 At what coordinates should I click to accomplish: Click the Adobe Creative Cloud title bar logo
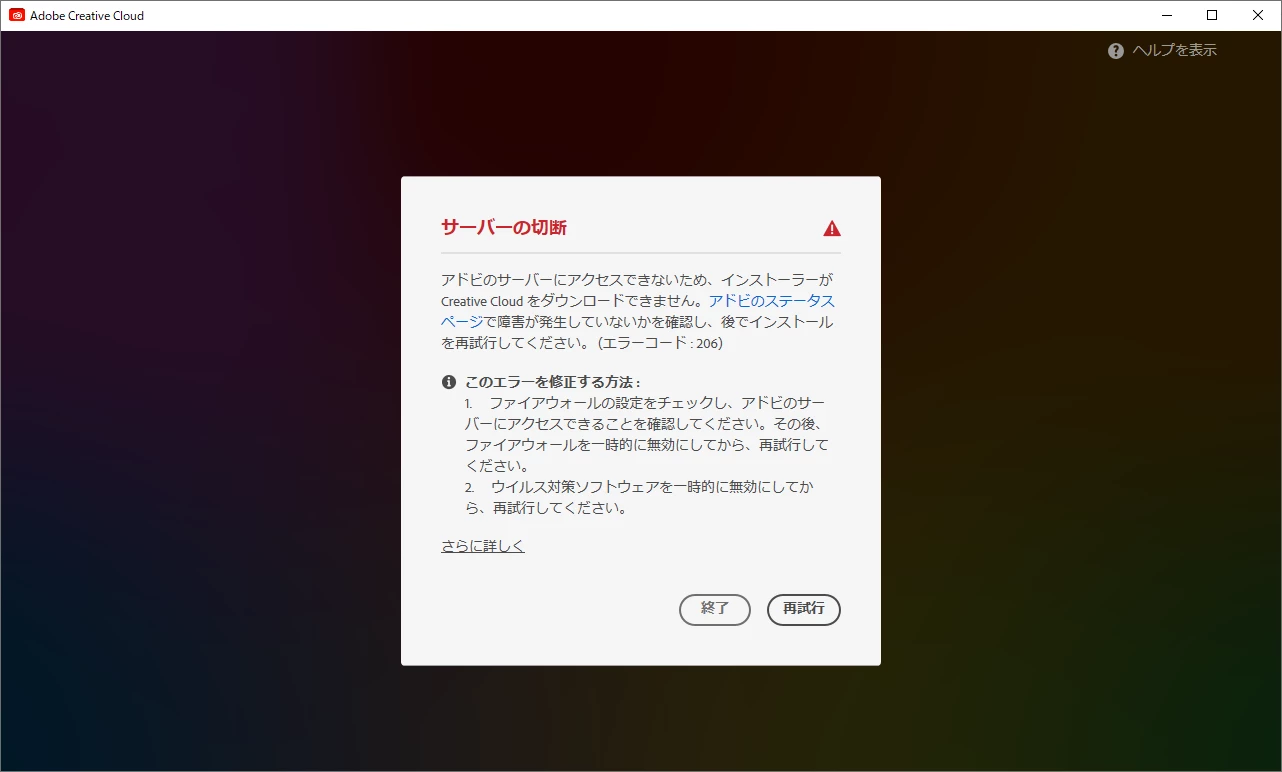point(17,15)
